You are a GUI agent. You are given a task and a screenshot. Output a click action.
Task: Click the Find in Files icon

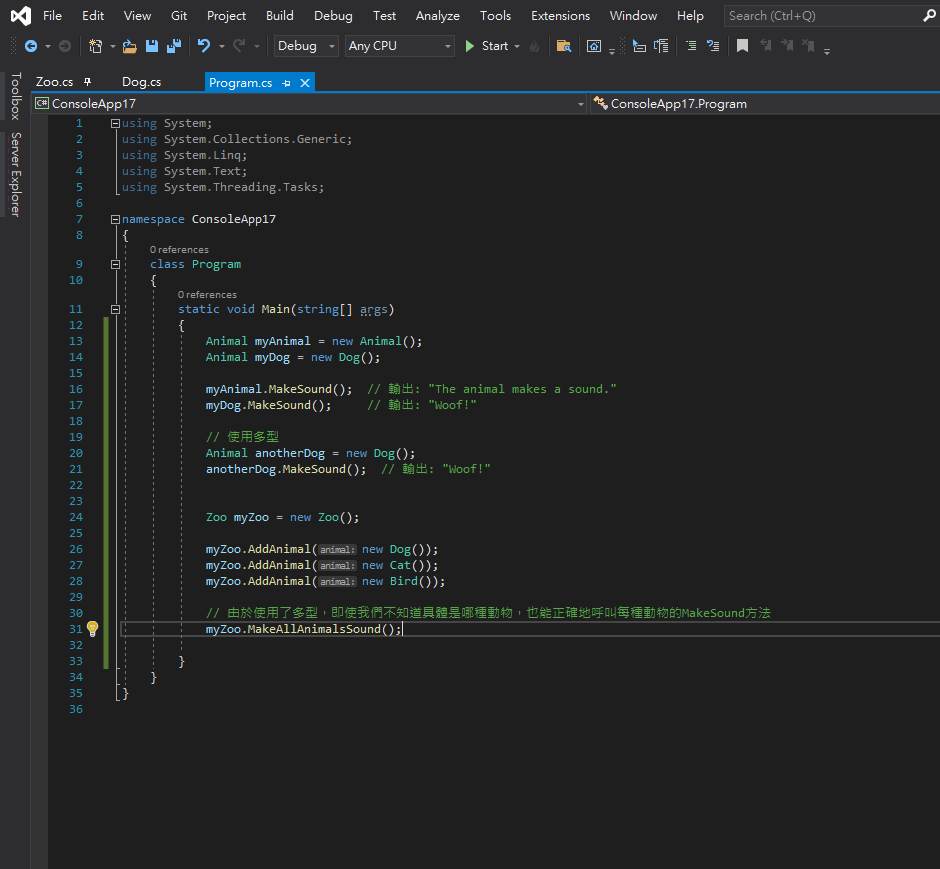pos(564,46)
